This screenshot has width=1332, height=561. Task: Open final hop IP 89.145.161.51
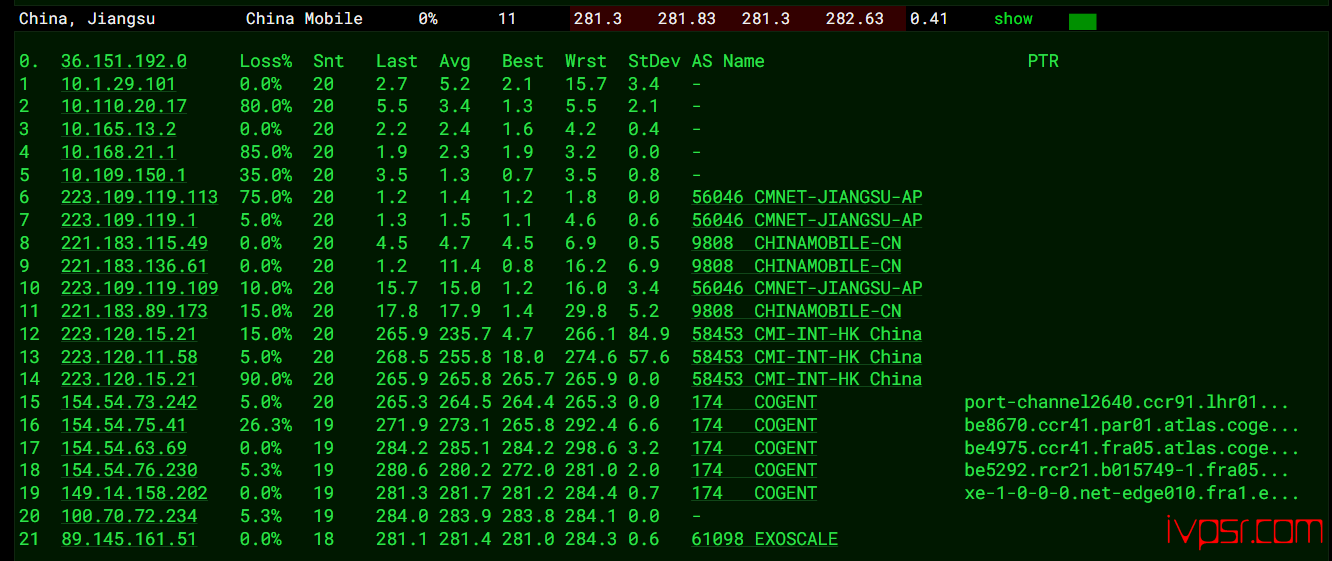[129, 539]
